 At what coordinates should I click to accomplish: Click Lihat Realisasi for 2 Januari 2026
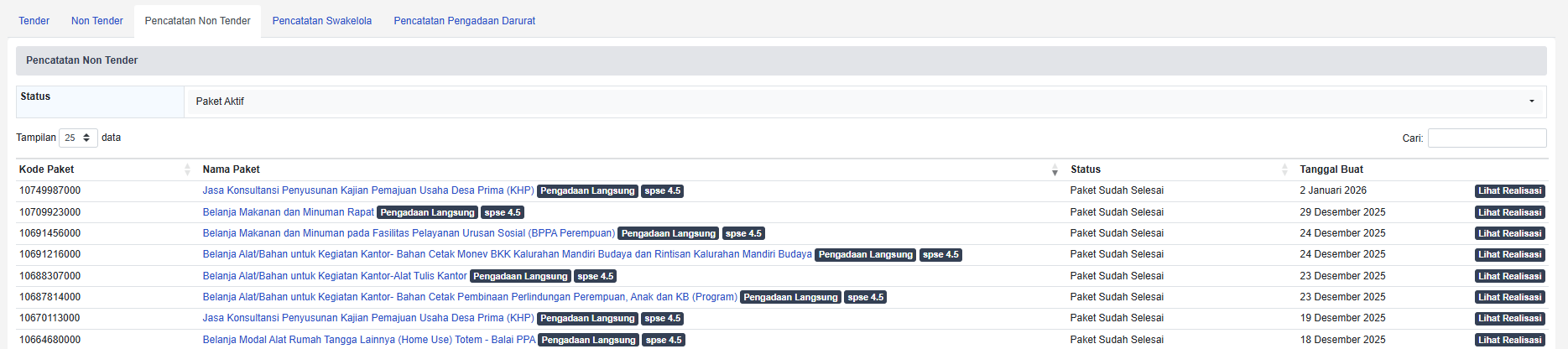click(1509, 191)
